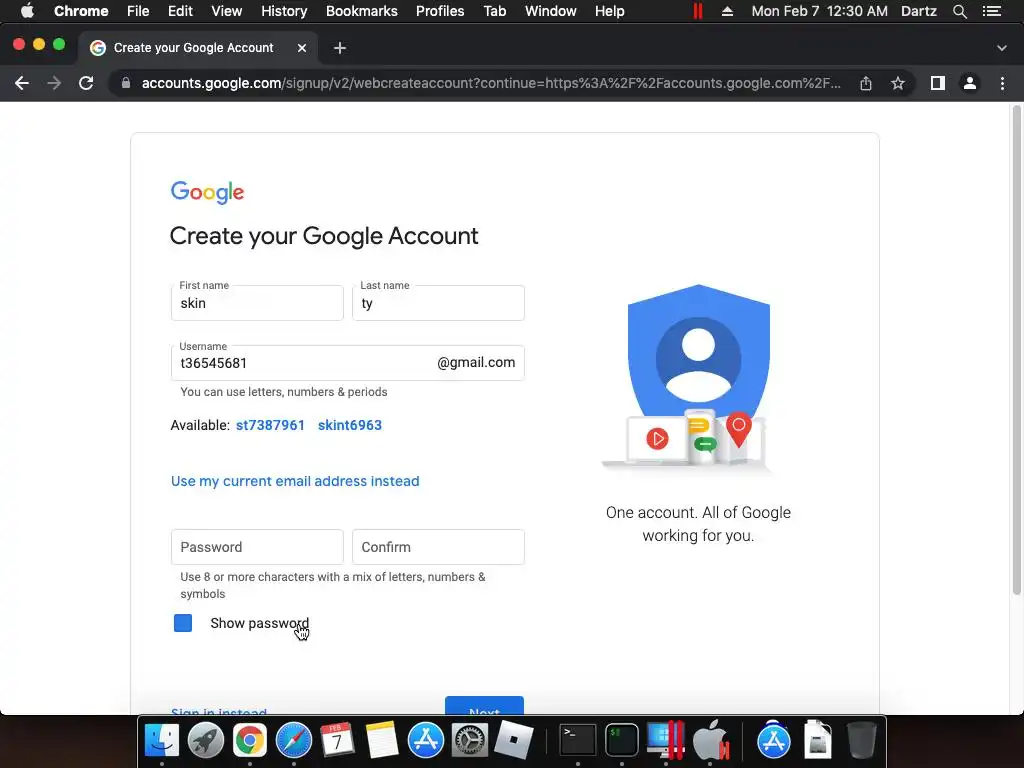Open the Bookmarks menu
Viewport: 1024px width, 768px height.
pos(362,11)
